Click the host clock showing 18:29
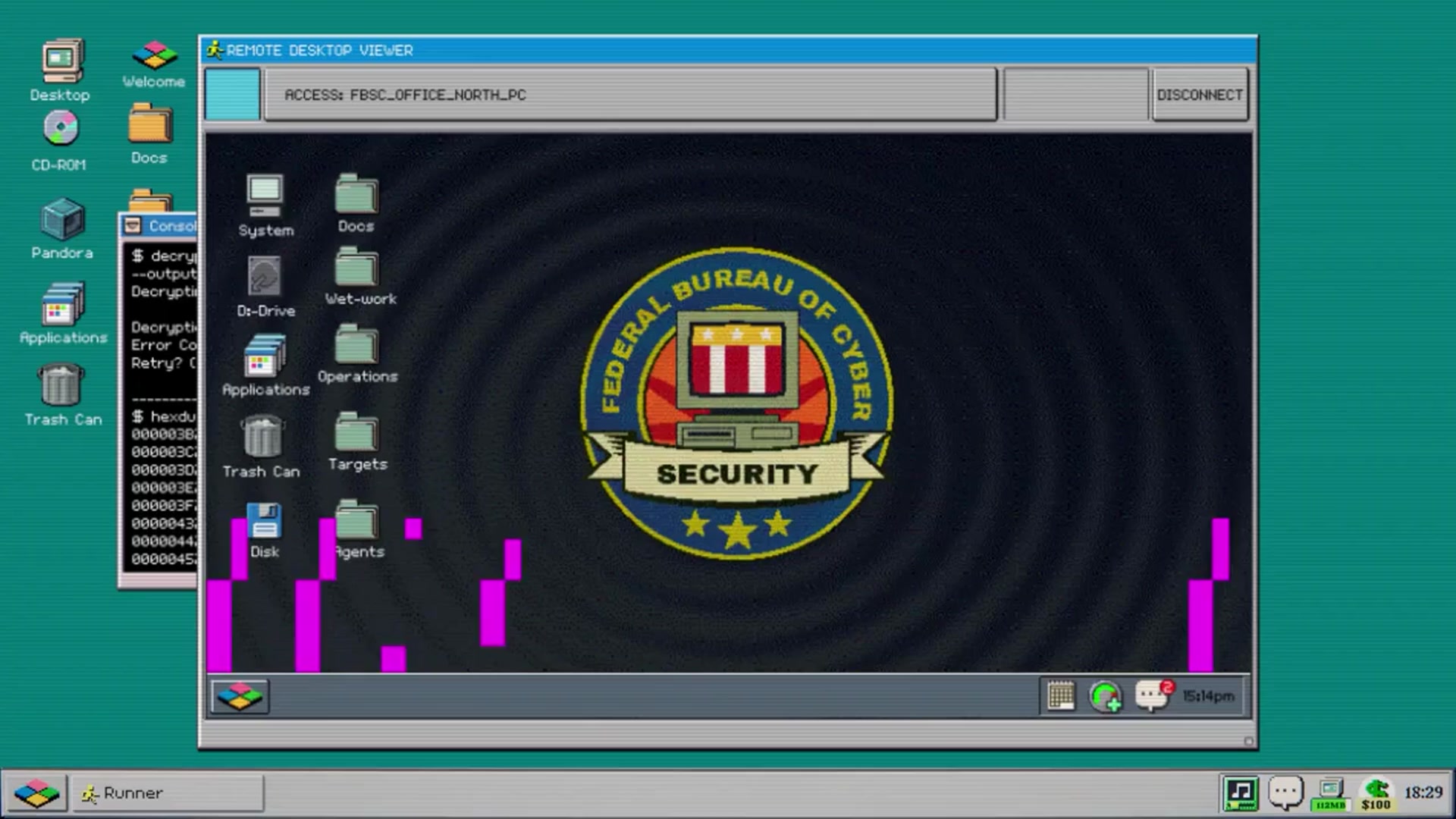Image resolution: width=1456 pixels, height=819 pixels. pyautogui.click(x=1423, y=792)
